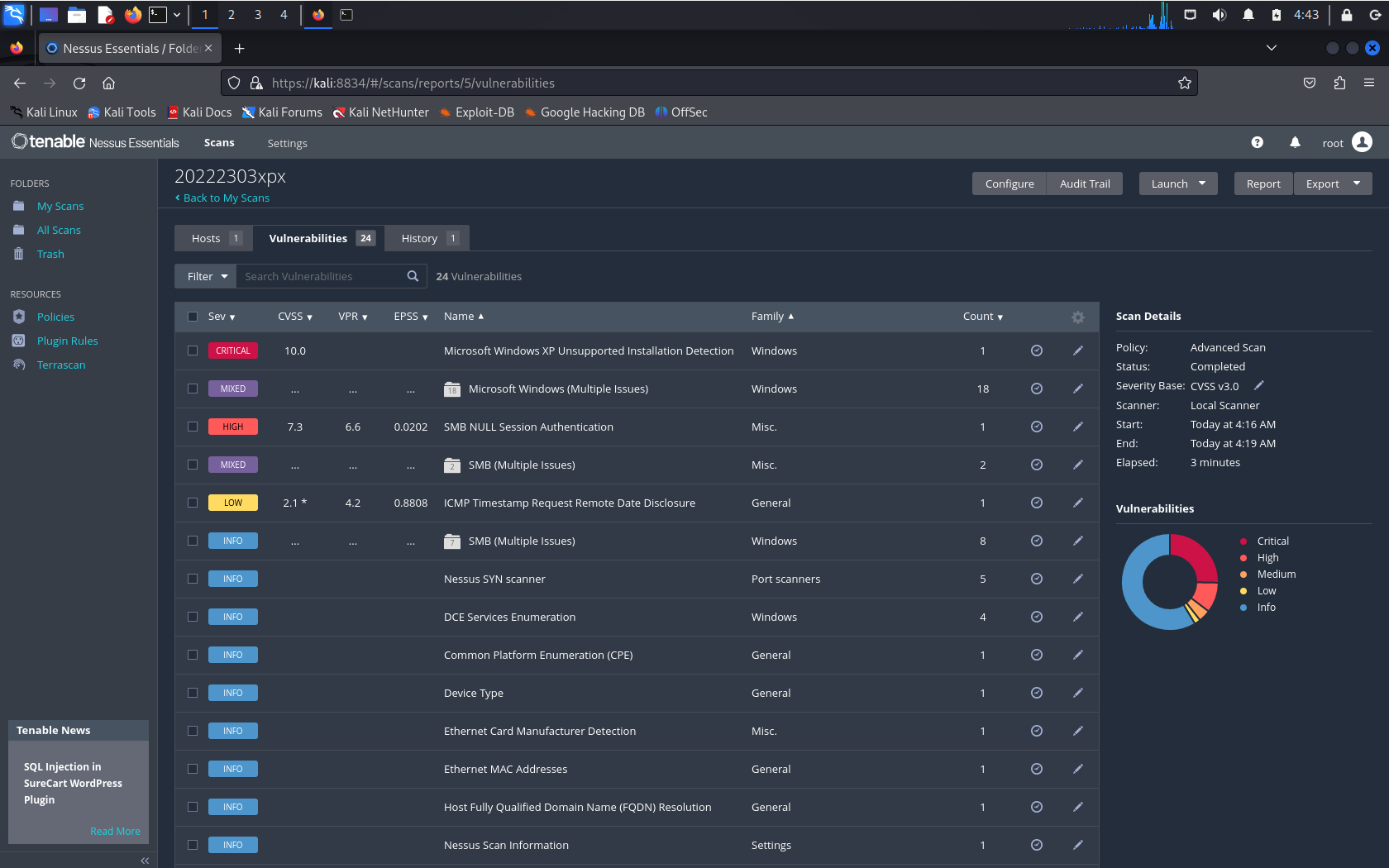The width and height of the screenshot is (1389, 868).
Task: Select the Vulnerabilities tab
Action: (318, 238)
